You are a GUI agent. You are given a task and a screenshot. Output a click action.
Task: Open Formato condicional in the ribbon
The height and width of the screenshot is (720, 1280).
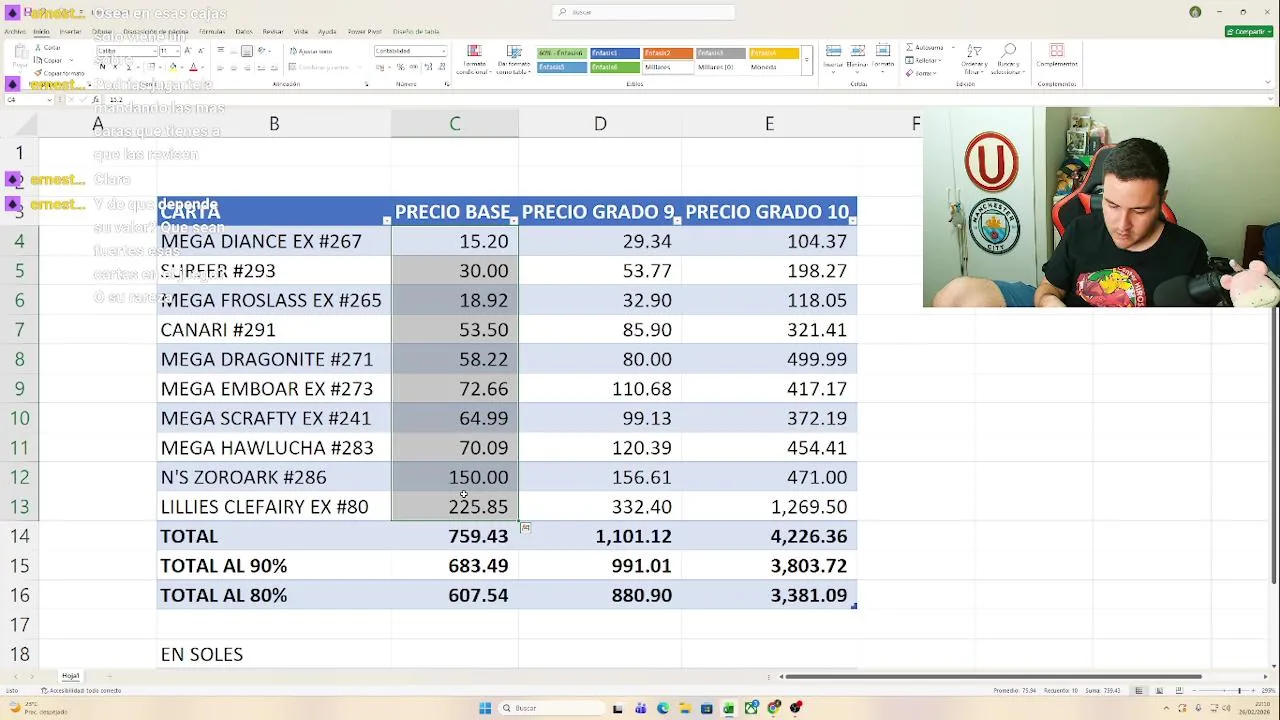(x=474, y=60)
